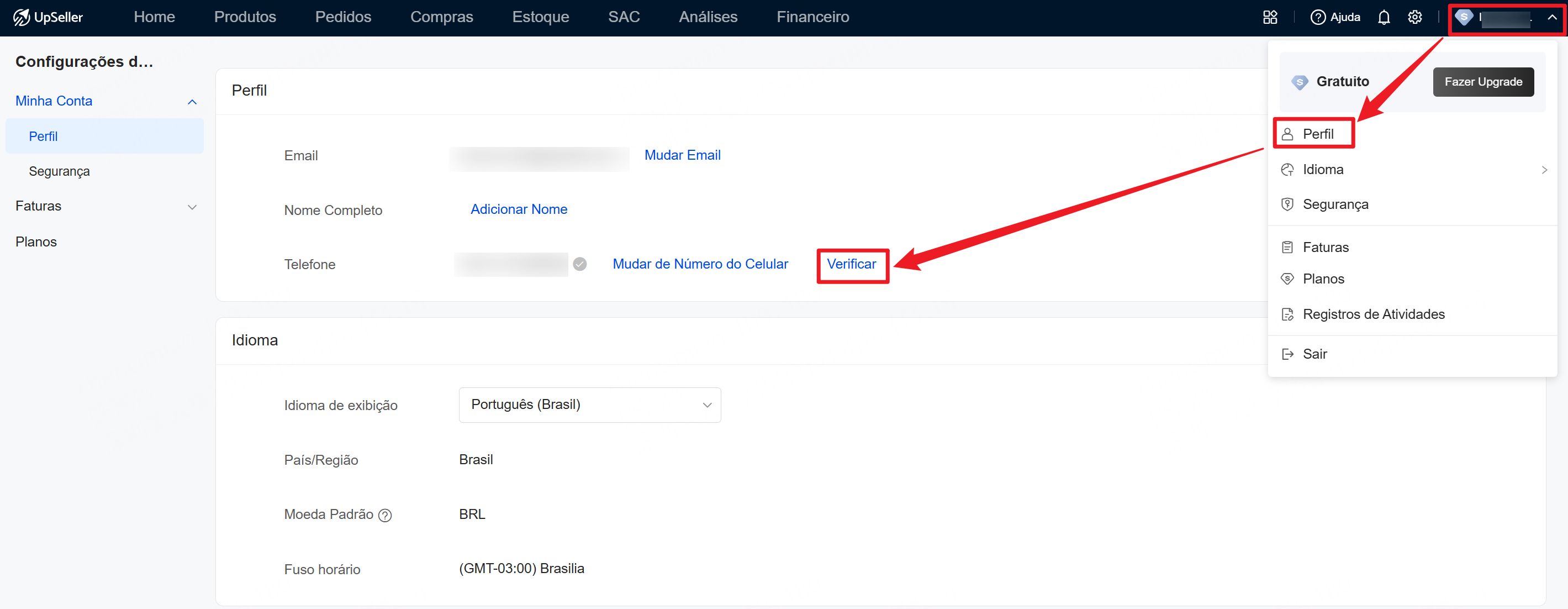Screen dimensions: 1568x609
Task: Open the Pedidos menu
Action: [x=342, y=17]
